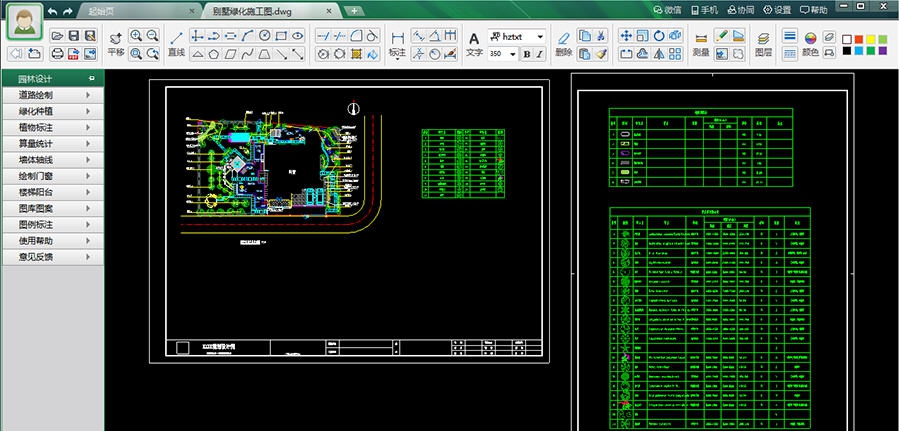Open the text size 350 dropdown

[x=511, y=54]
